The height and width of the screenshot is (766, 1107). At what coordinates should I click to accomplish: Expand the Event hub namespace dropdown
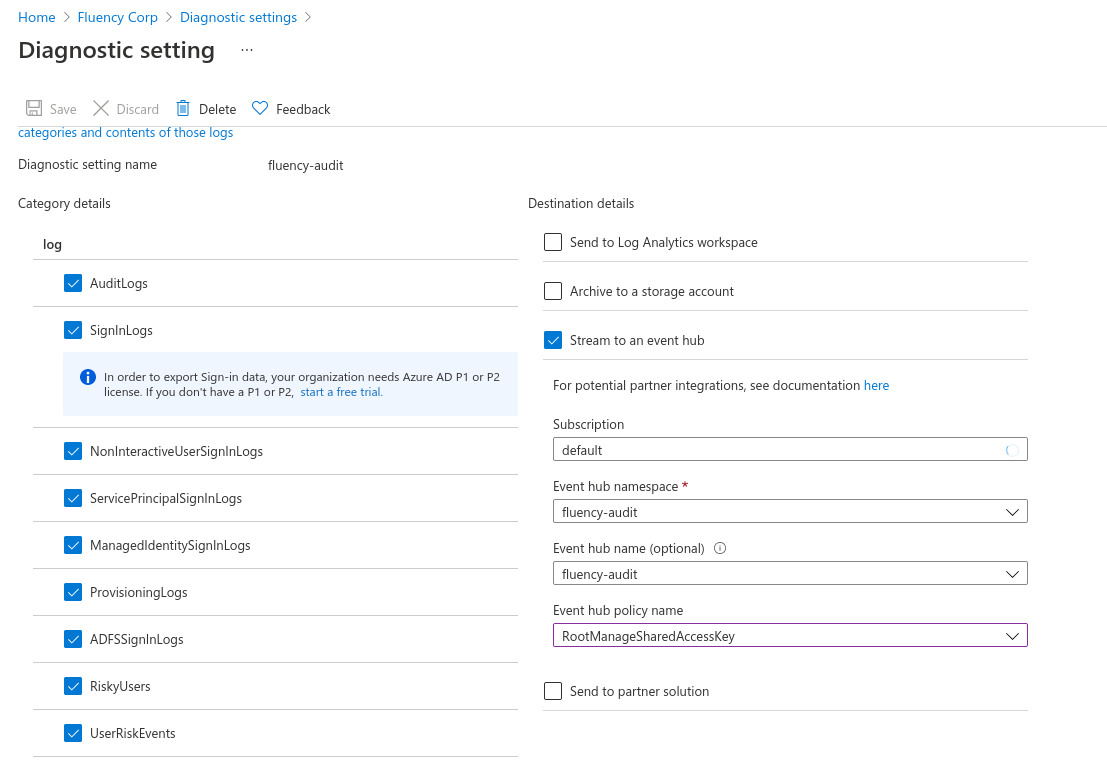coord(790,512)
